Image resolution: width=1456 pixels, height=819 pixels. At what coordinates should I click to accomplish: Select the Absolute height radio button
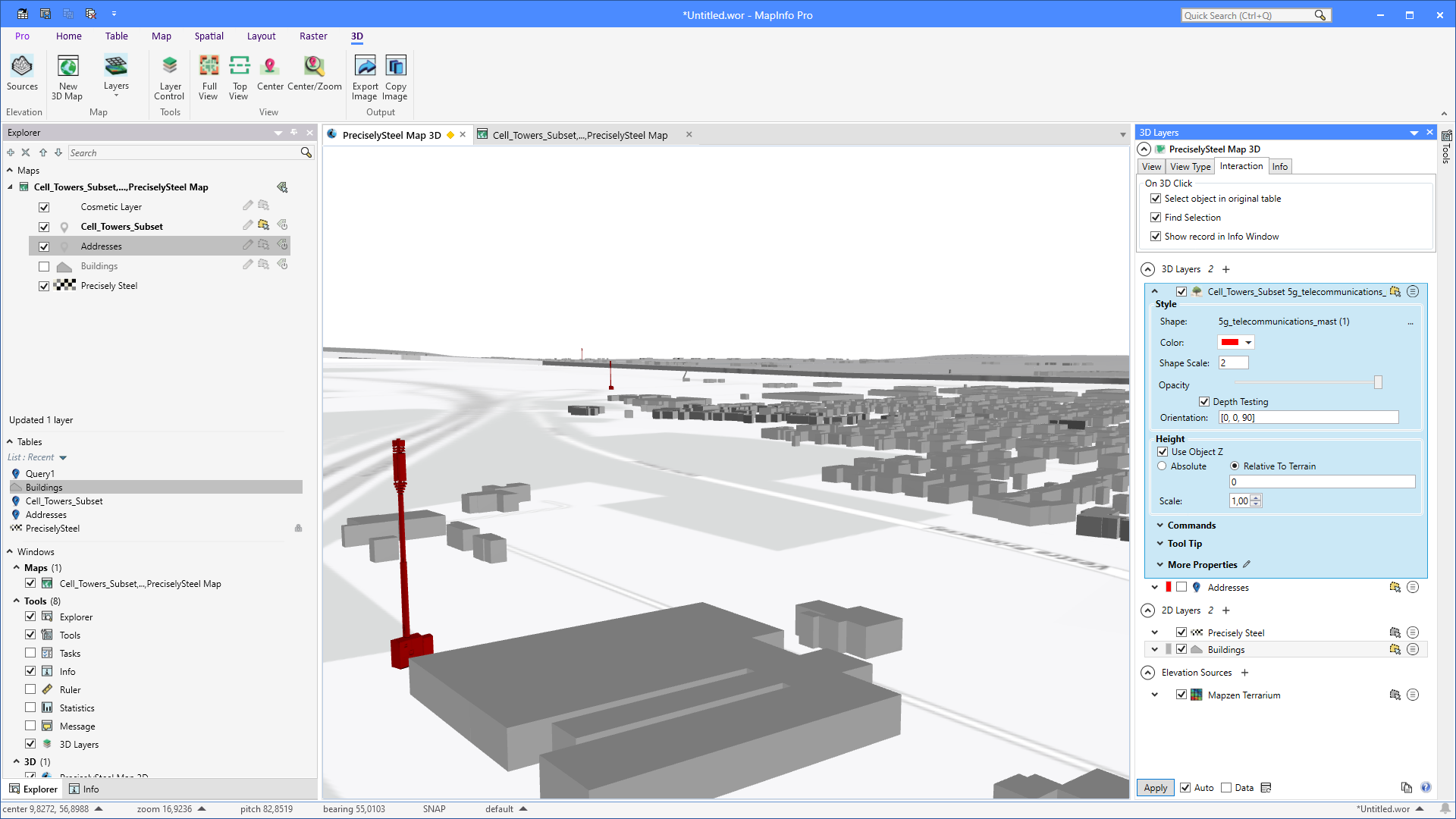coord(1162,466)
